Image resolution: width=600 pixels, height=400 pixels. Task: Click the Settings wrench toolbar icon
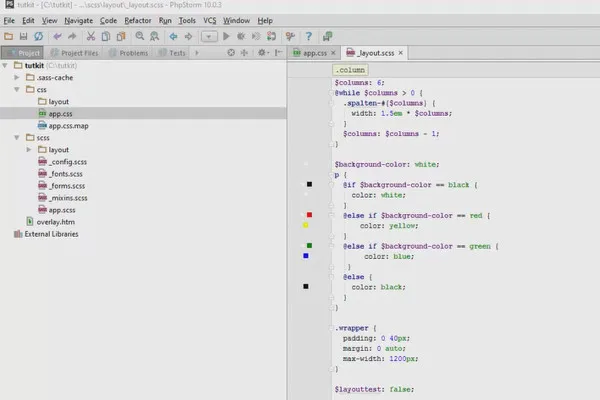pos(290,36)
